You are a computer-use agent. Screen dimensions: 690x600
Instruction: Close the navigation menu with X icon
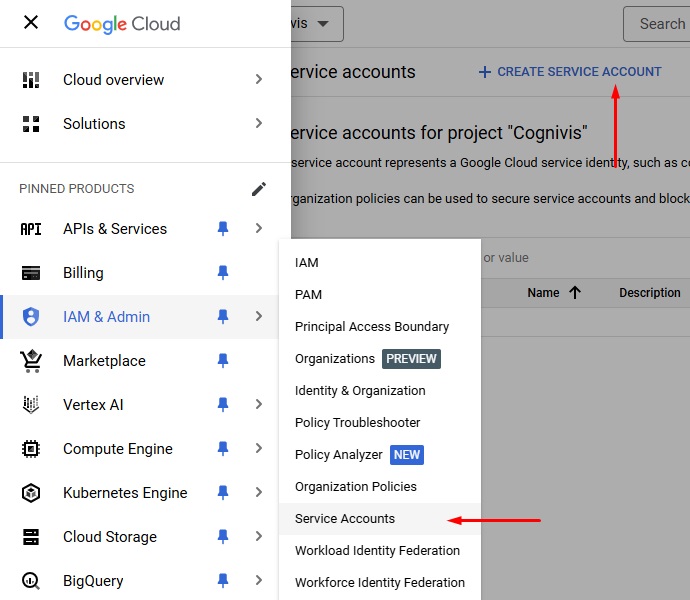pyautogui.click(x=31, y=23)
